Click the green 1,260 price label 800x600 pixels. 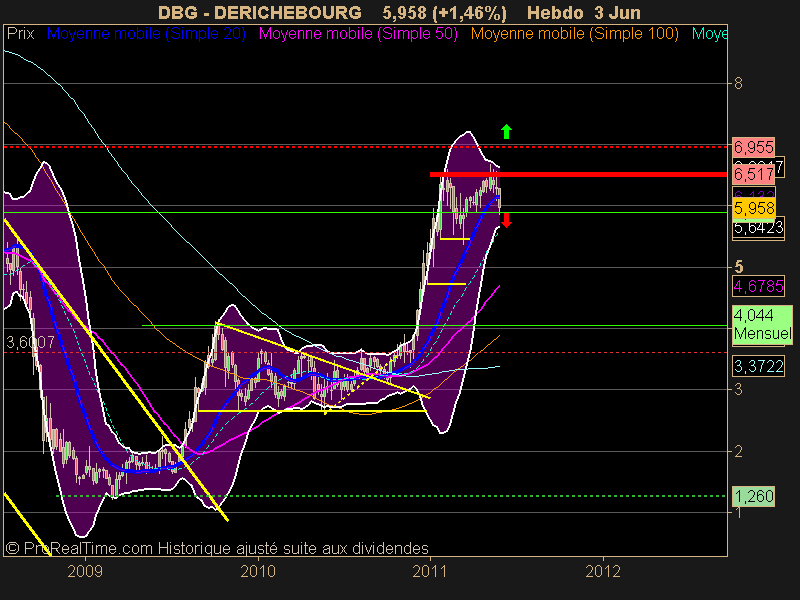point(754,496)
